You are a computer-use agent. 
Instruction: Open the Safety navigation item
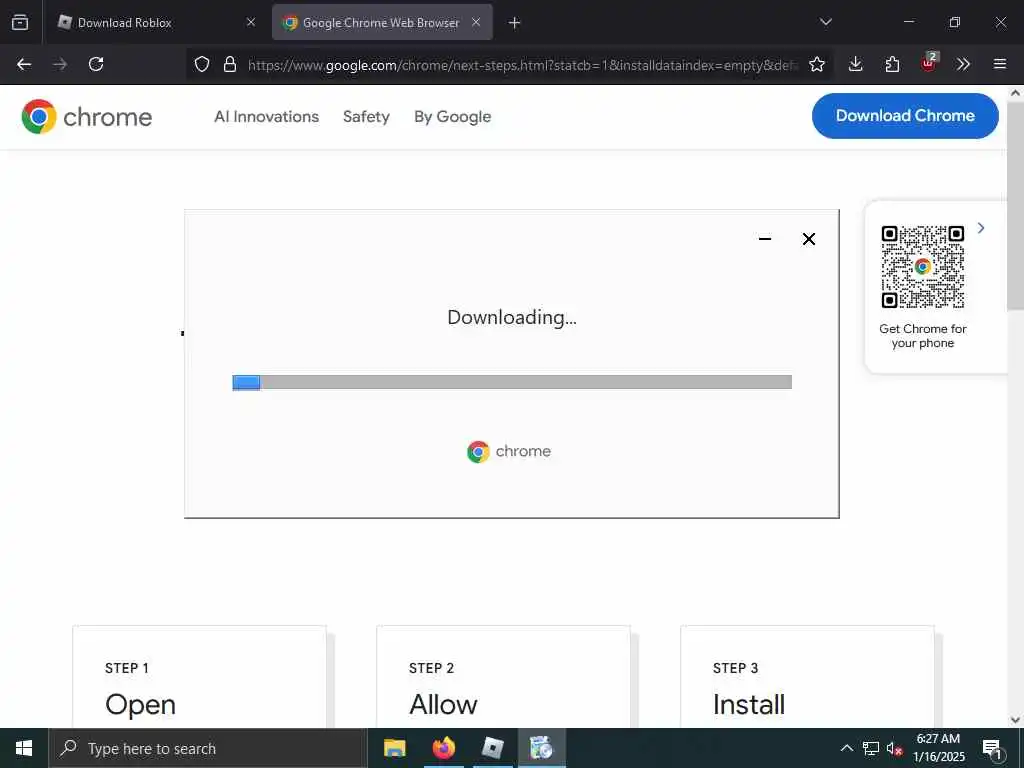366,117
